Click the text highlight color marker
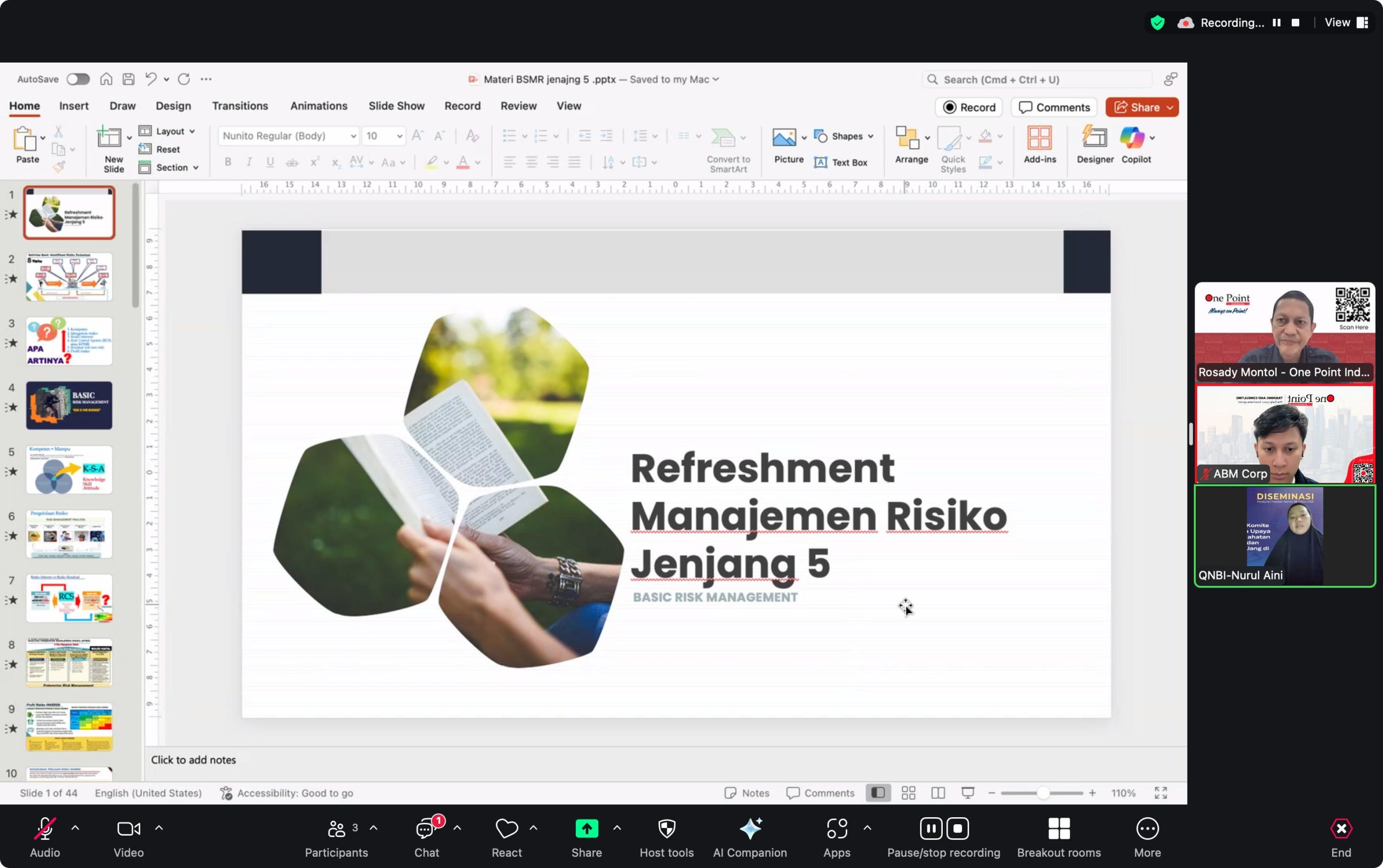This screenshot has height=868, width=1383. click(432, 163)
